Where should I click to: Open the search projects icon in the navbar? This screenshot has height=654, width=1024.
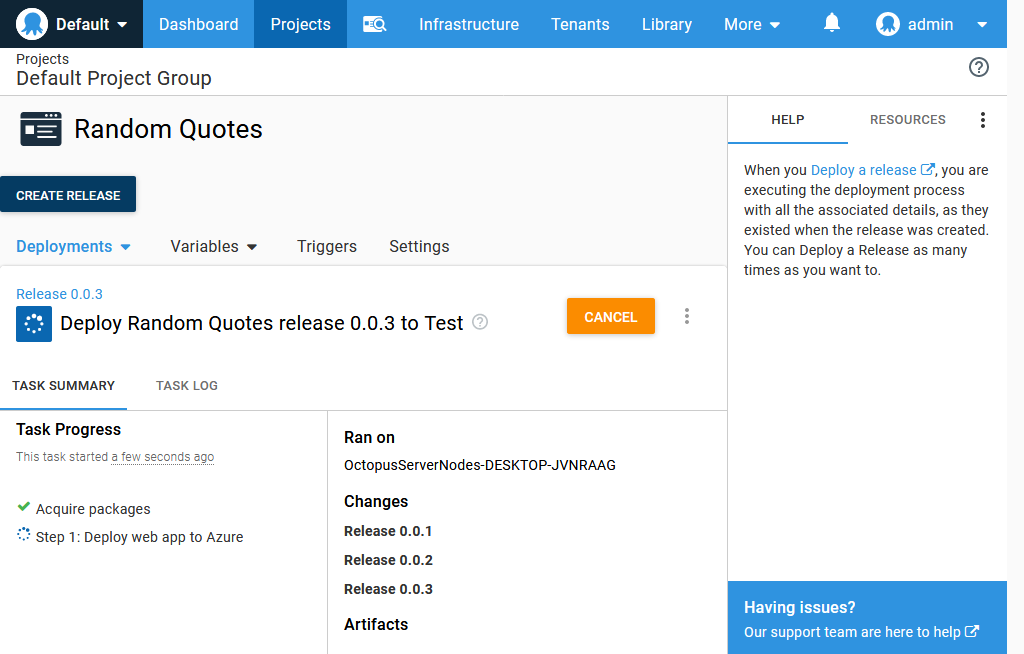(x=375, y=25)
